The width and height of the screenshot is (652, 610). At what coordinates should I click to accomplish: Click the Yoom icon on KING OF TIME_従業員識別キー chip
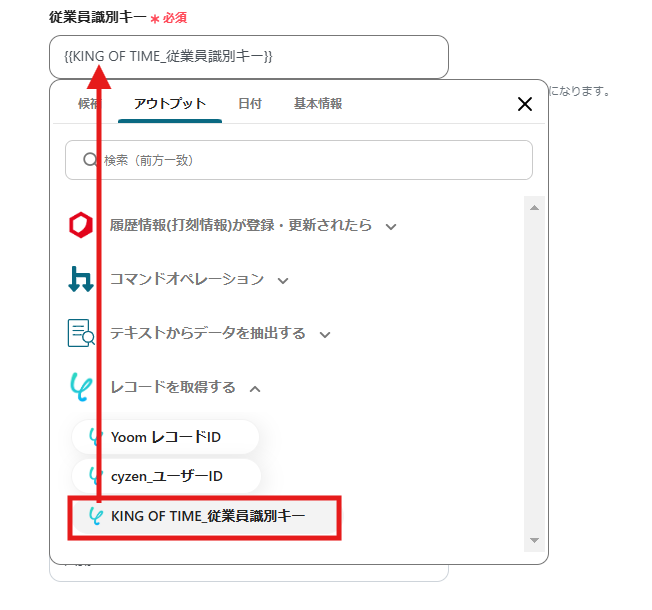pyautogui.click(x=96, y=516)
